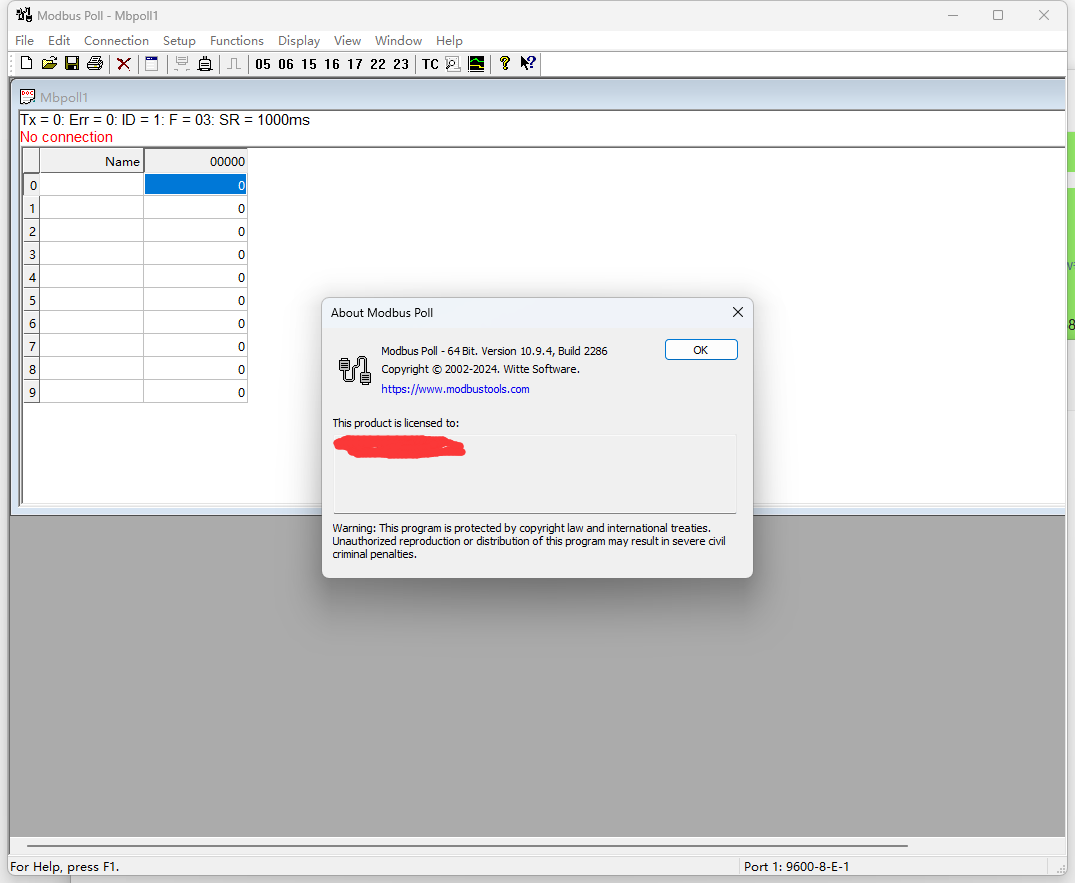Click the Mbpoll1 child window icon
The width and height of the screenshot is (1075, 883).
tap(27, 96)
